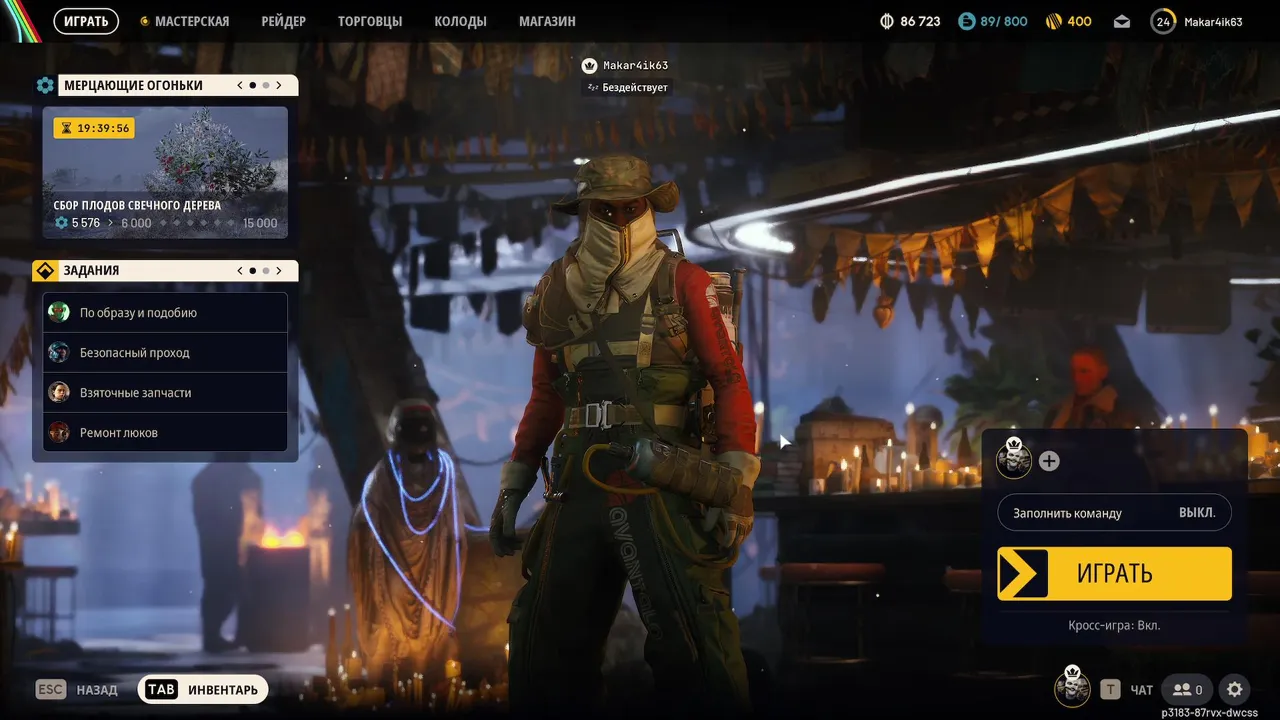Open the ИГРАТЬ tab in the top bar

coord(86,21)
